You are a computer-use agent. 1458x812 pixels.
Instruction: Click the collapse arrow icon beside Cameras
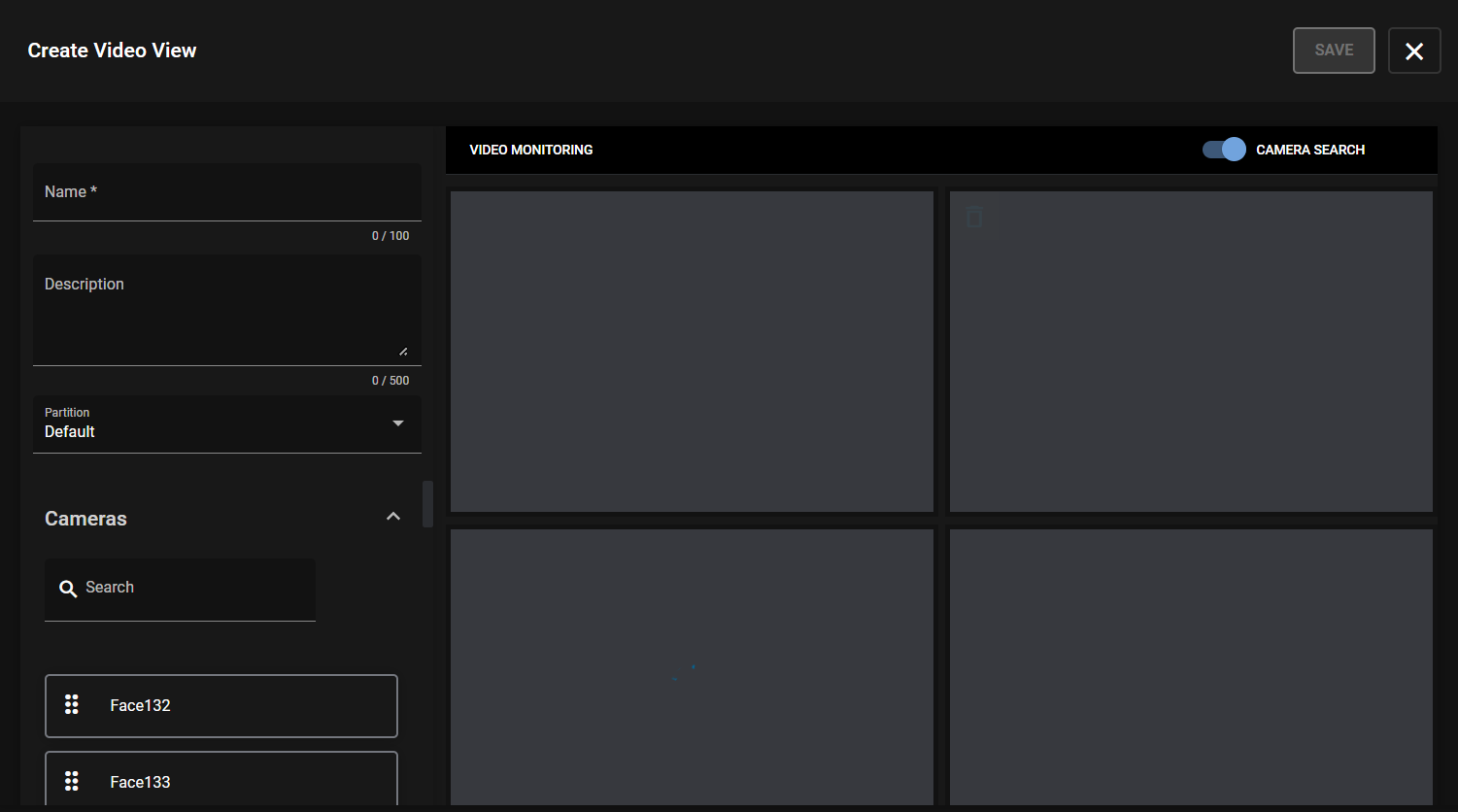click(x=393, y=516)
